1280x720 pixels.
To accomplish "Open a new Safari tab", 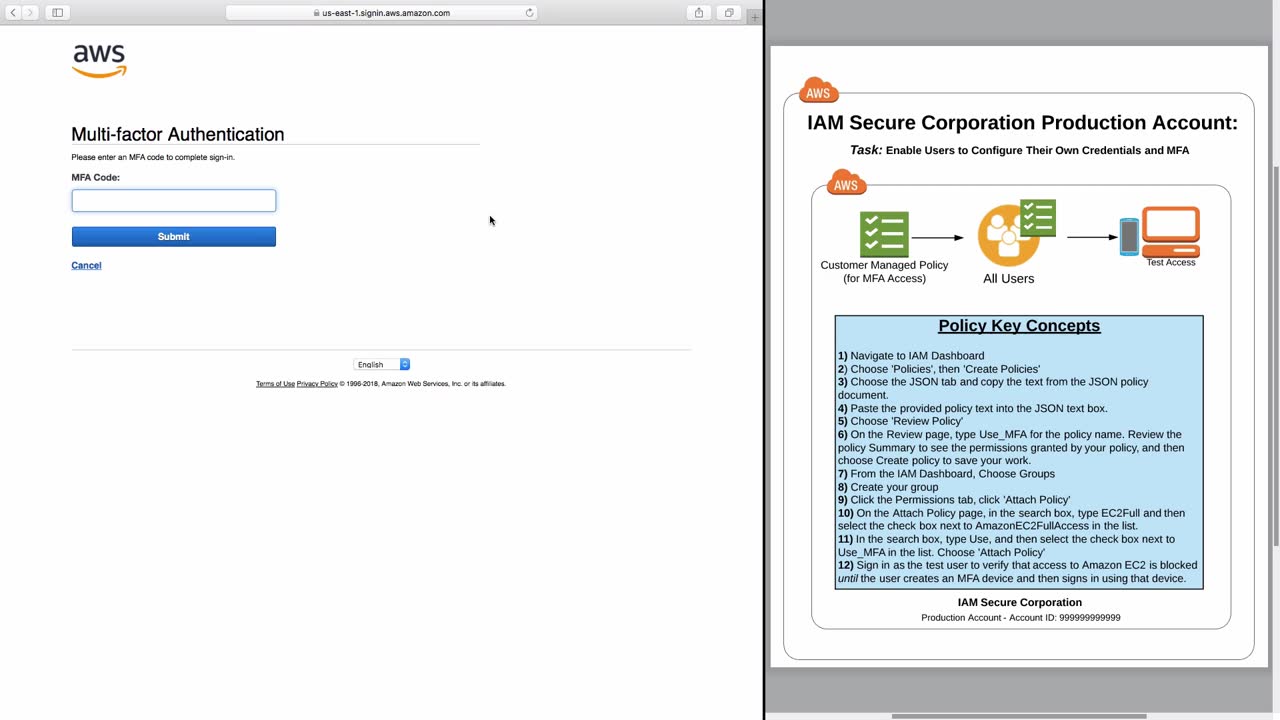I will (755, 15).
